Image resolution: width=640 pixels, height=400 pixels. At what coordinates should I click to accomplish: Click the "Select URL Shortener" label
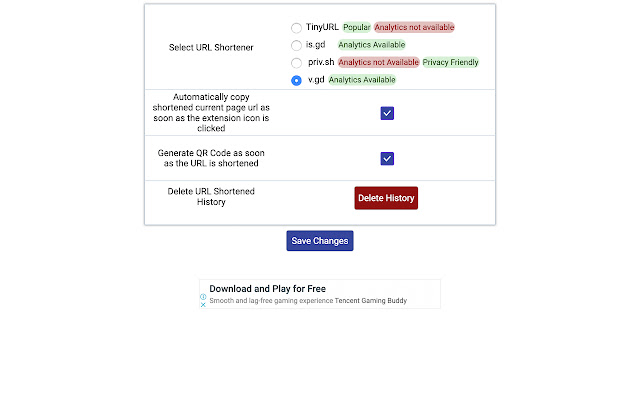[x=211, y=47]
